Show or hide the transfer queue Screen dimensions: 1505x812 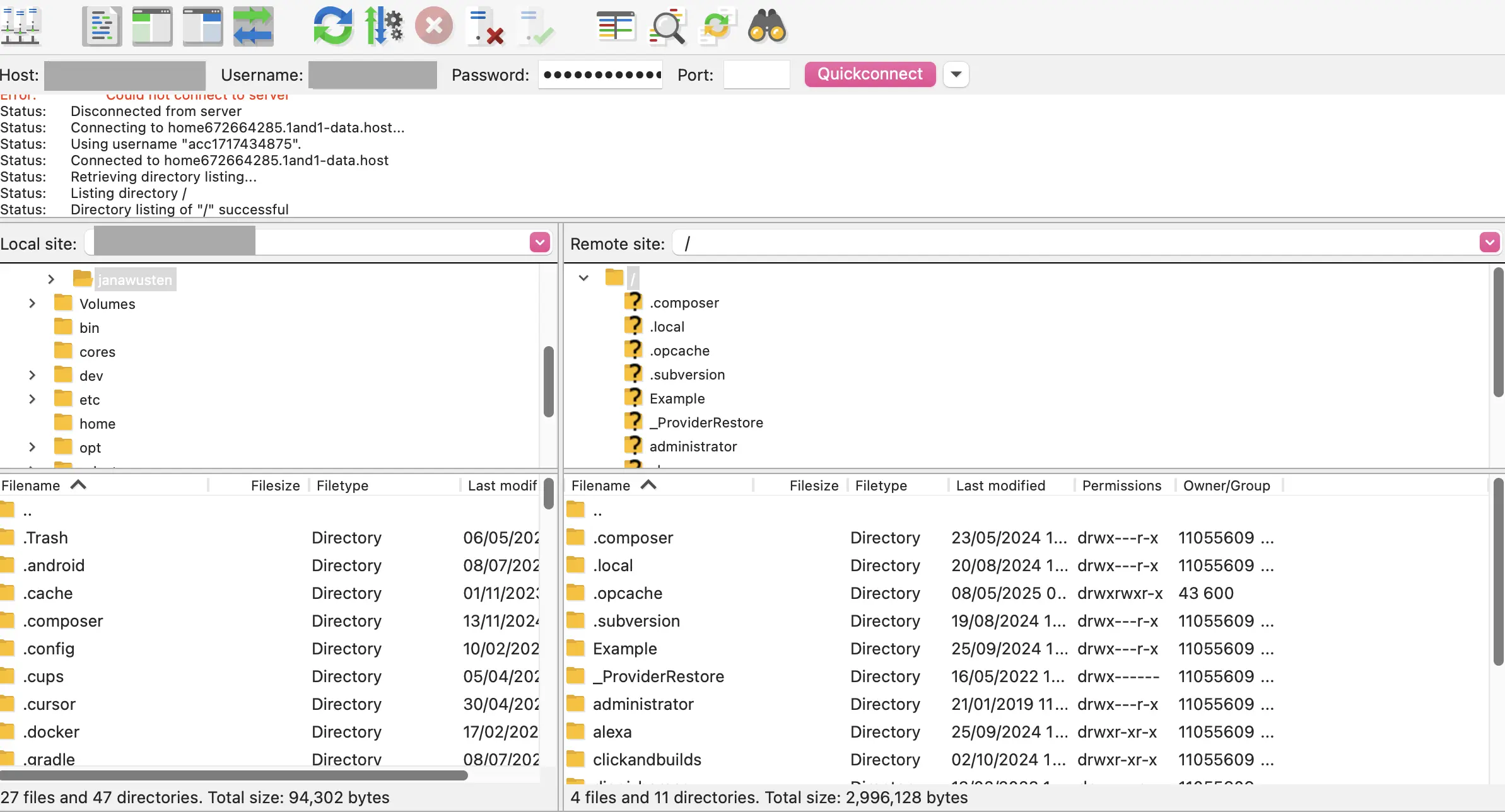(253, 26)
